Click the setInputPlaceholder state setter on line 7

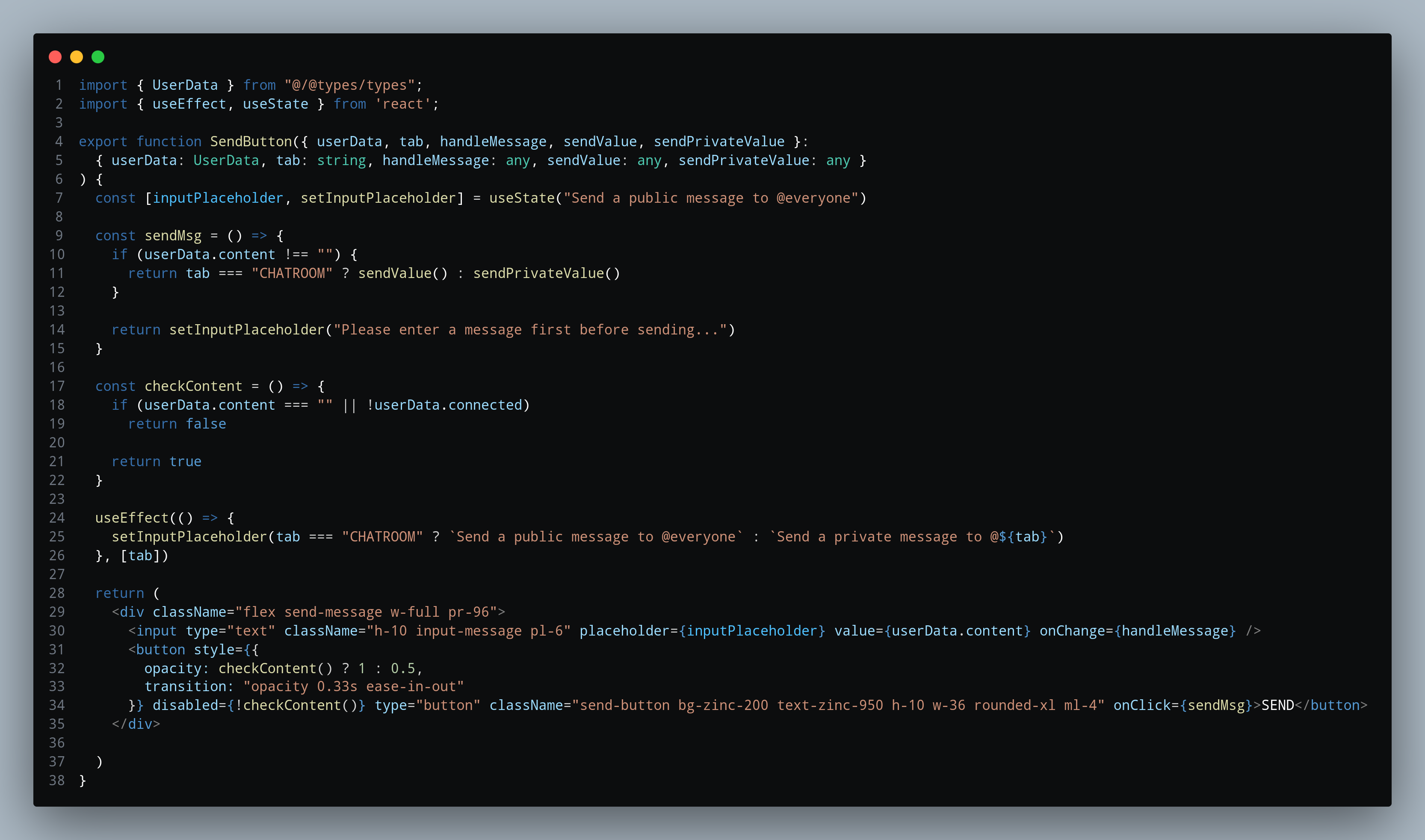click(378, 198)
